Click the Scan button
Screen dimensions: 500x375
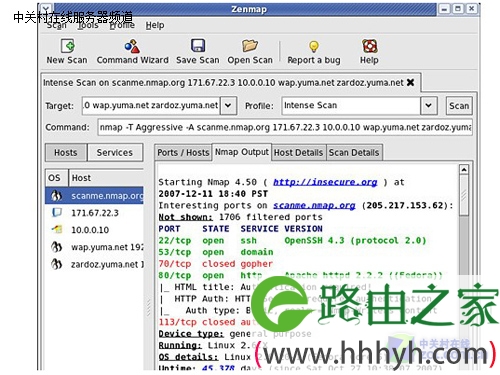coord(459,106)
